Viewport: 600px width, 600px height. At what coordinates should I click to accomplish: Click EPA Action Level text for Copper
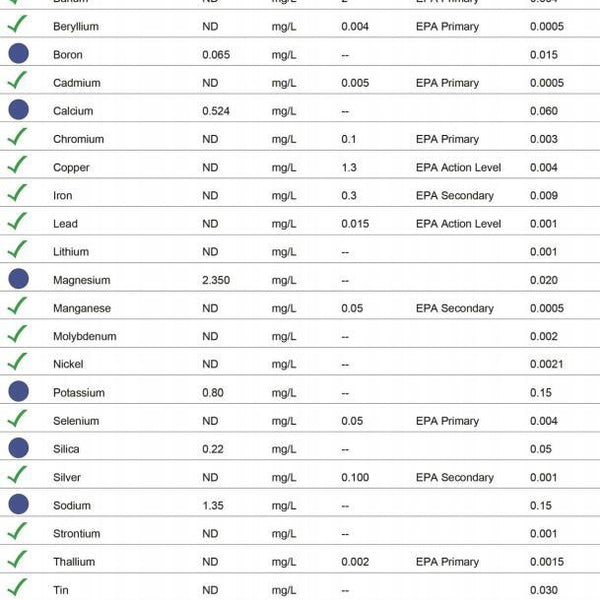458,168
